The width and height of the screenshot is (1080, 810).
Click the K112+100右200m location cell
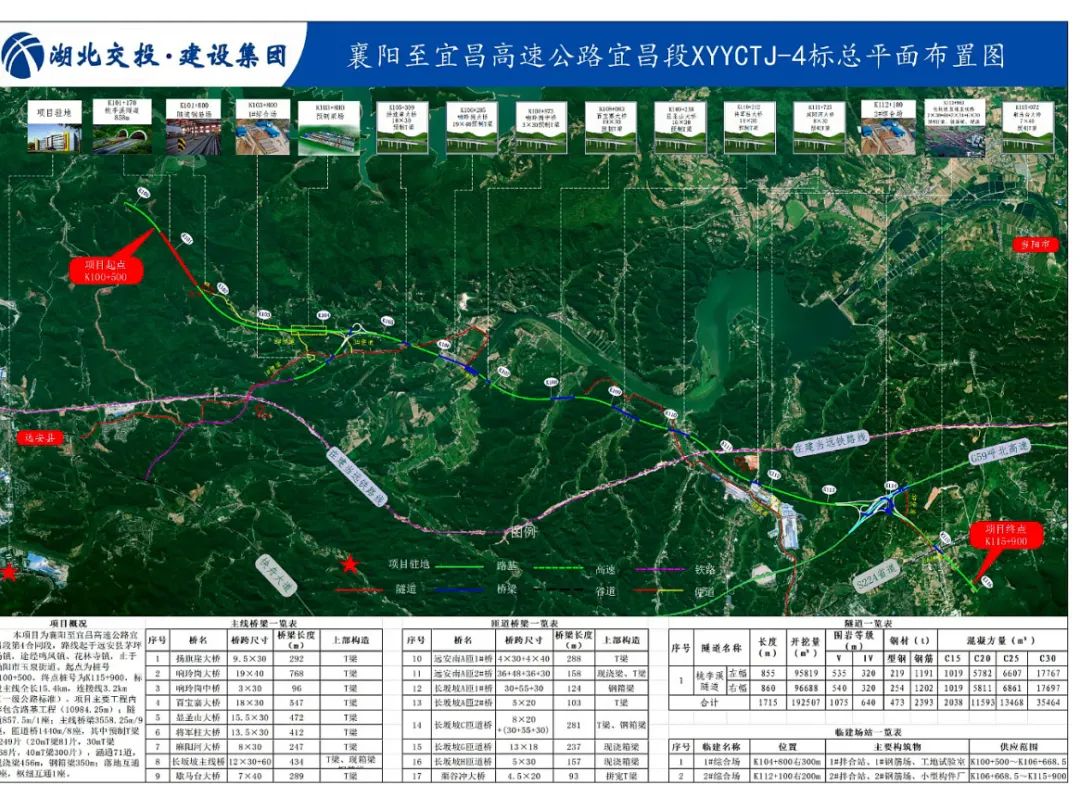[x=787, y=776]
